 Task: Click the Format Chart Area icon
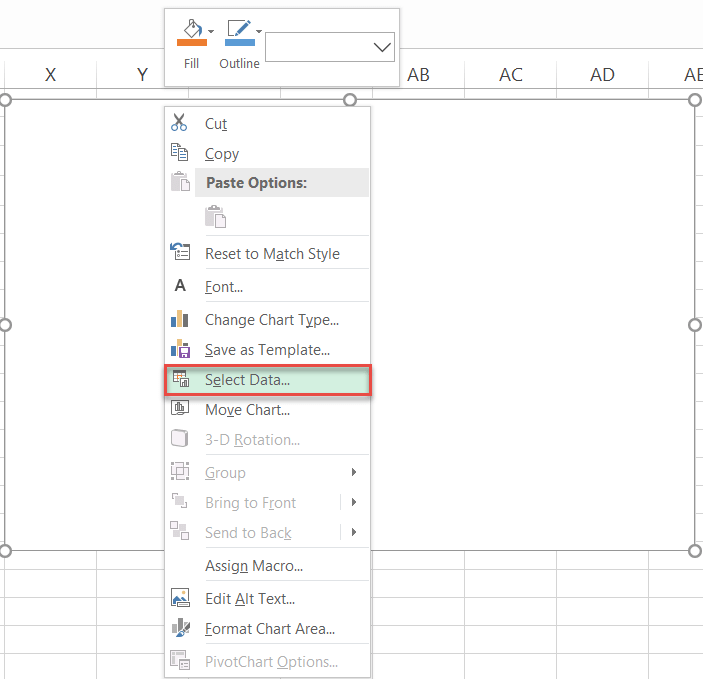[181, 627]
